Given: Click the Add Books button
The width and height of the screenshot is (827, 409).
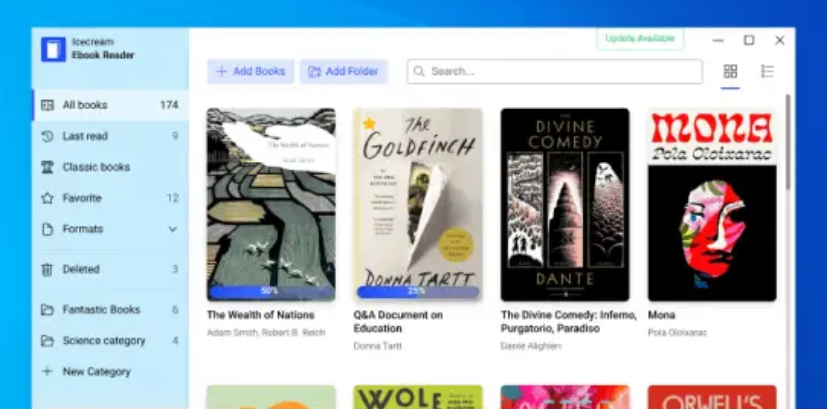Looking at the screenshot, I should (251, 71).
